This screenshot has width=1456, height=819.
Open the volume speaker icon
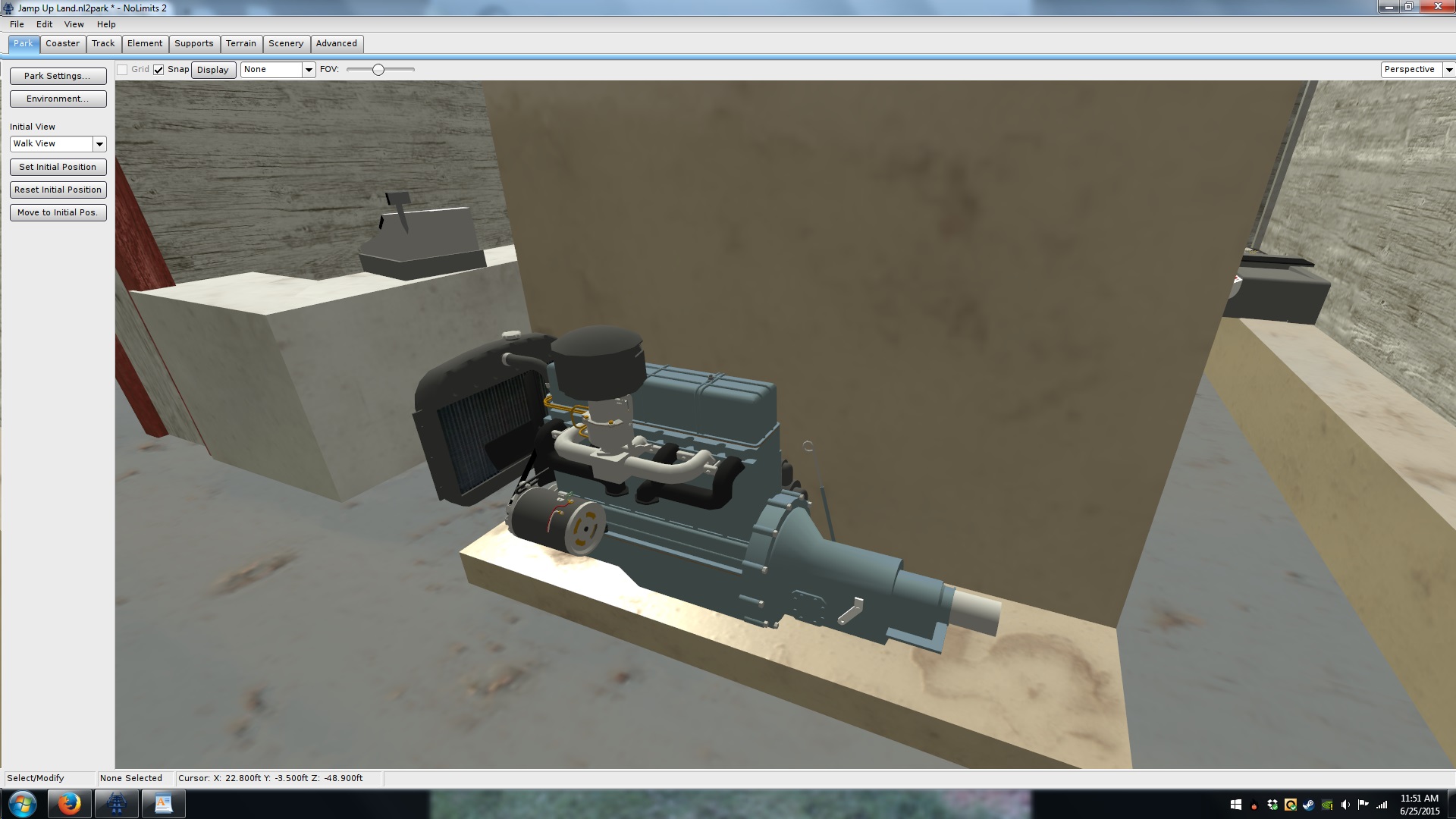click(x=1345, y=805)
